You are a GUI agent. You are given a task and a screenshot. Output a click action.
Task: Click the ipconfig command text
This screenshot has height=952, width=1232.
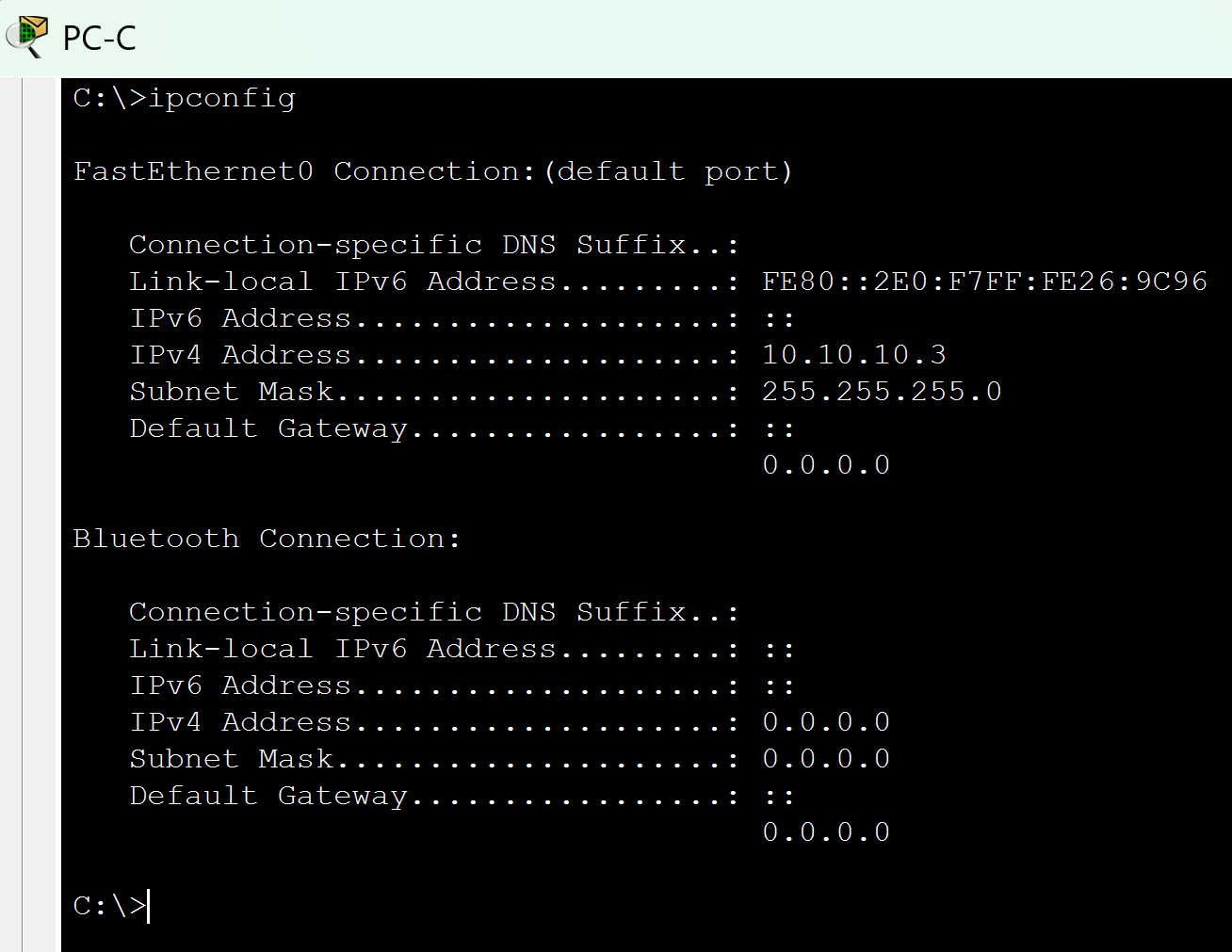(x=222, y=98)
